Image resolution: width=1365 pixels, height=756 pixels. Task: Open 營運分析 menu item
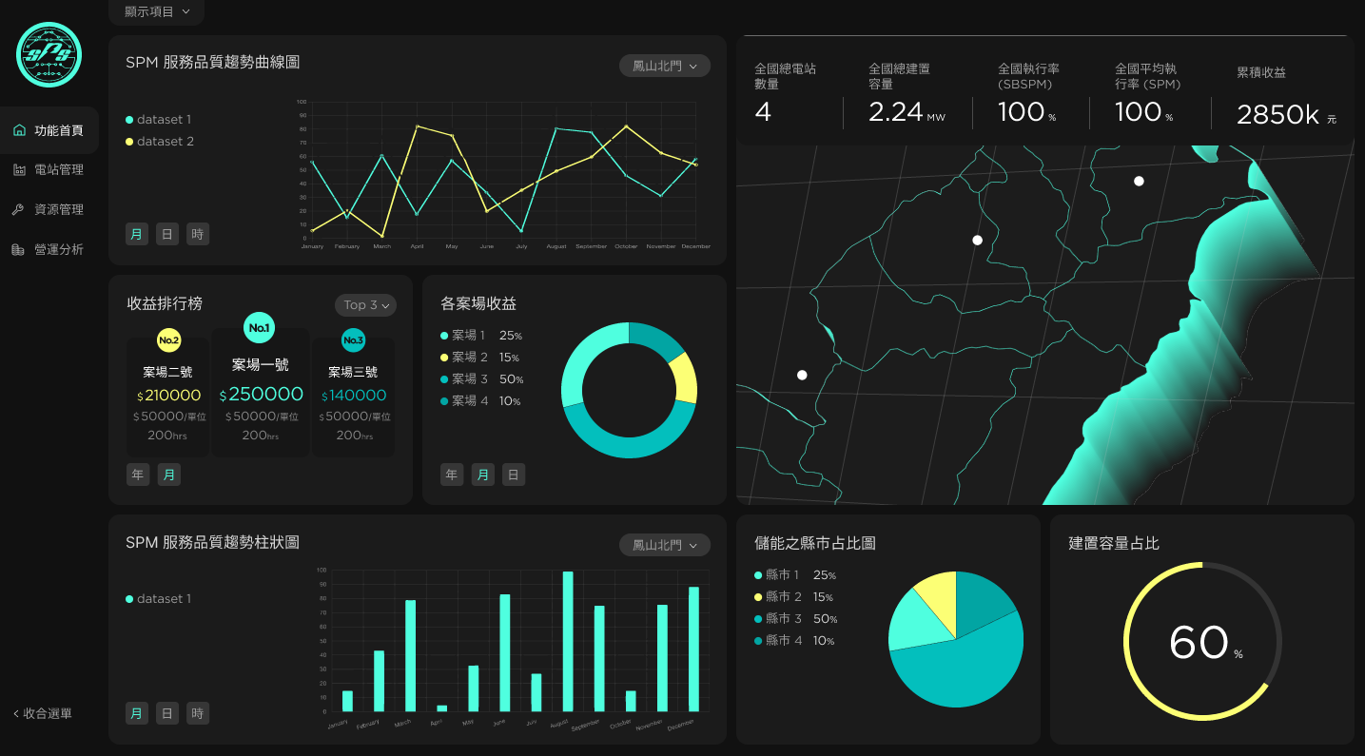point(58,250)
